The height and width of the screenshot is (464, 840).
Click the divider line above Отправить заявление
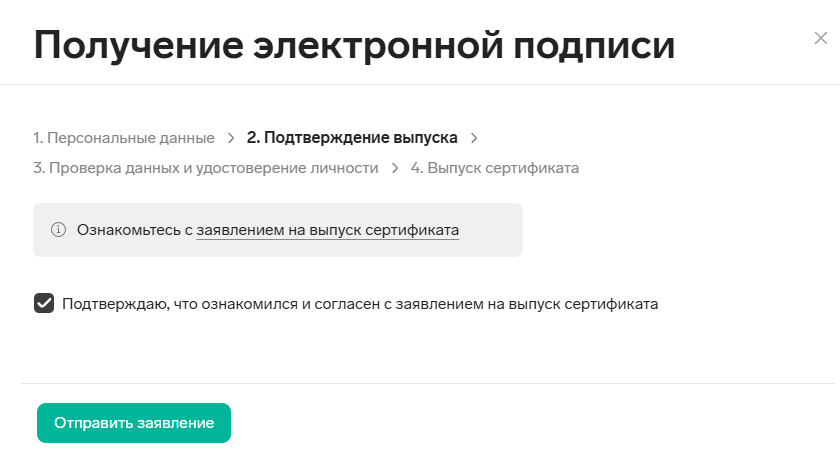[x=428, y=383]
